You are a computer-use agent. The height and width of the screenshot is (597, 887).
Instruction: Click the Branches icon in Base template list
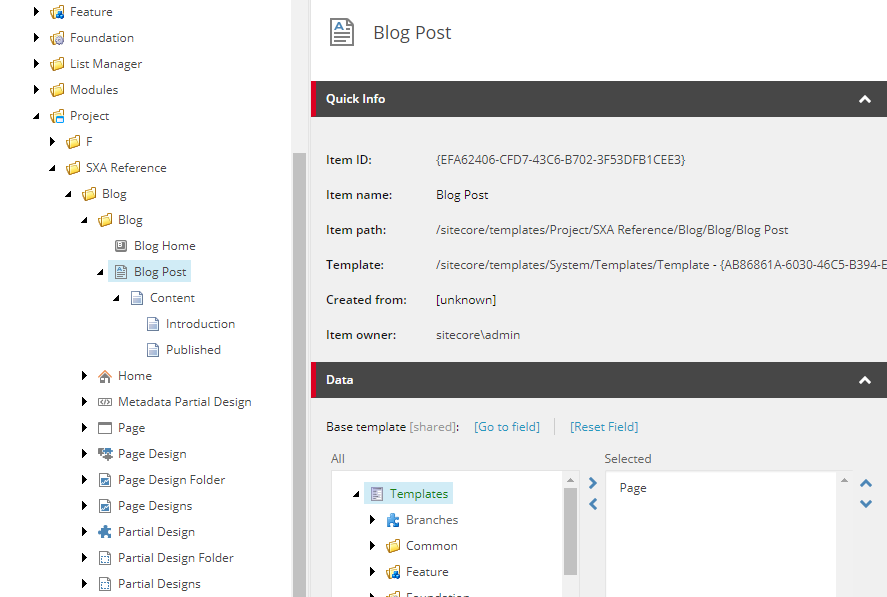point(393,520)
